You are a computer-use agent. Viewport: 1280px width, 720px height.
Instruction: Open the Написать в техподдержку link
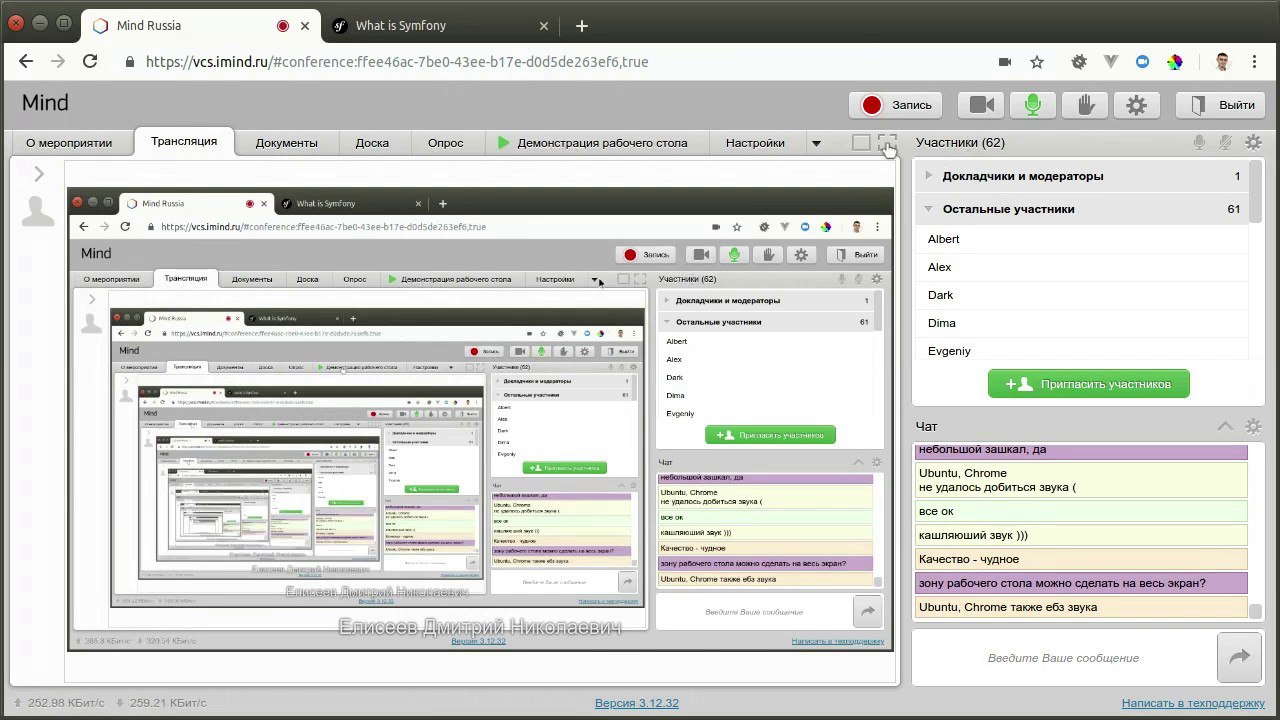(x=1194, y=703)
